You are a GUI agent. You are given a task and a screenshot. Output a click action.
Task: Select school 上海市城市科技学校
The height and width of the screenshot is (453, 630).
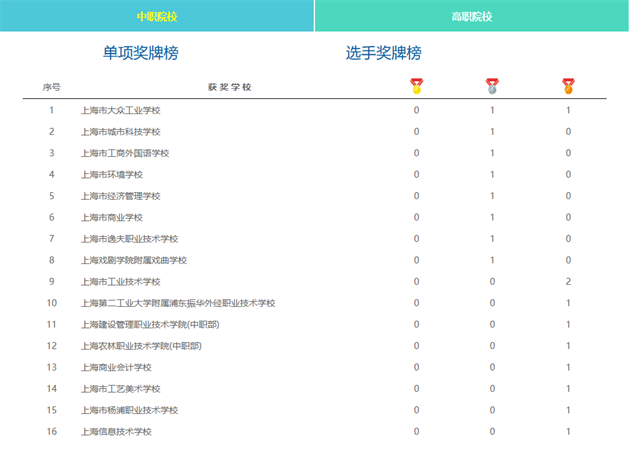click(120, 132)
